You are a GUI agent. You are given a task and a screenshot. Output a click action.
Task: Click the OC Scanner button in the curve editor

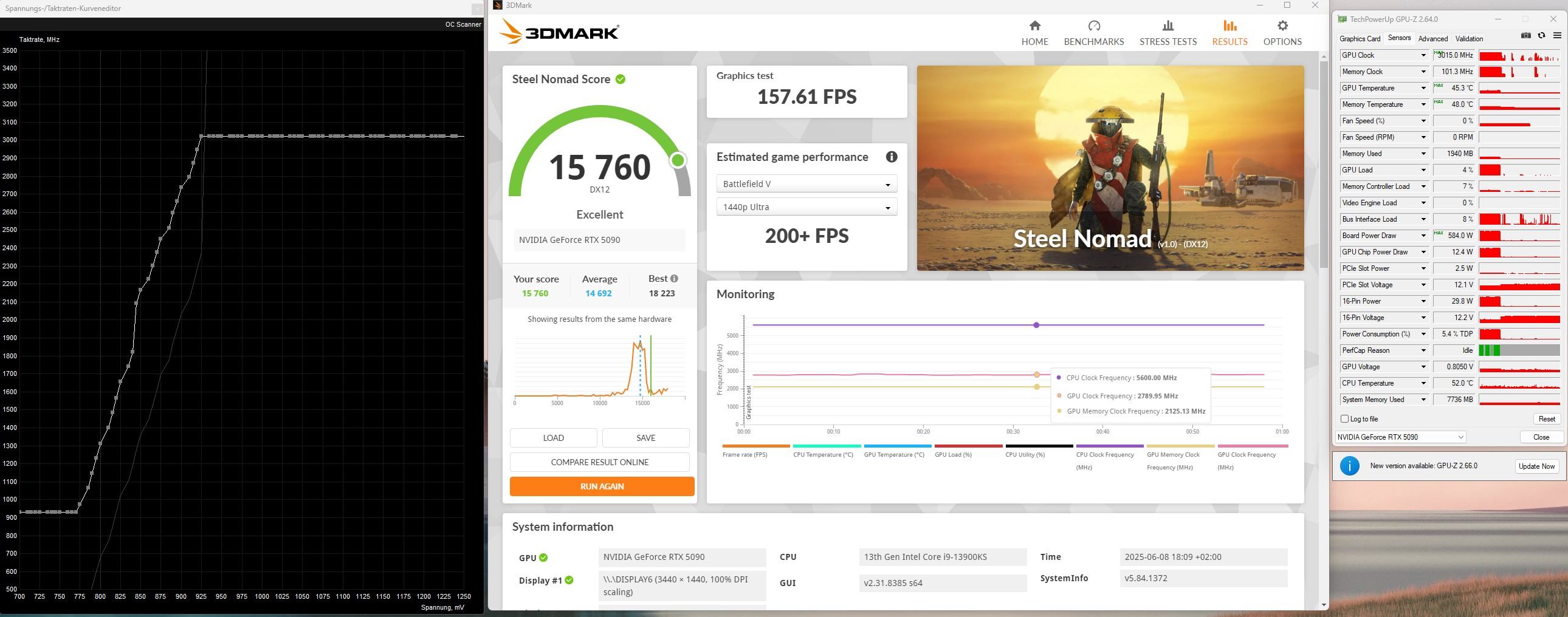[463, 24]
